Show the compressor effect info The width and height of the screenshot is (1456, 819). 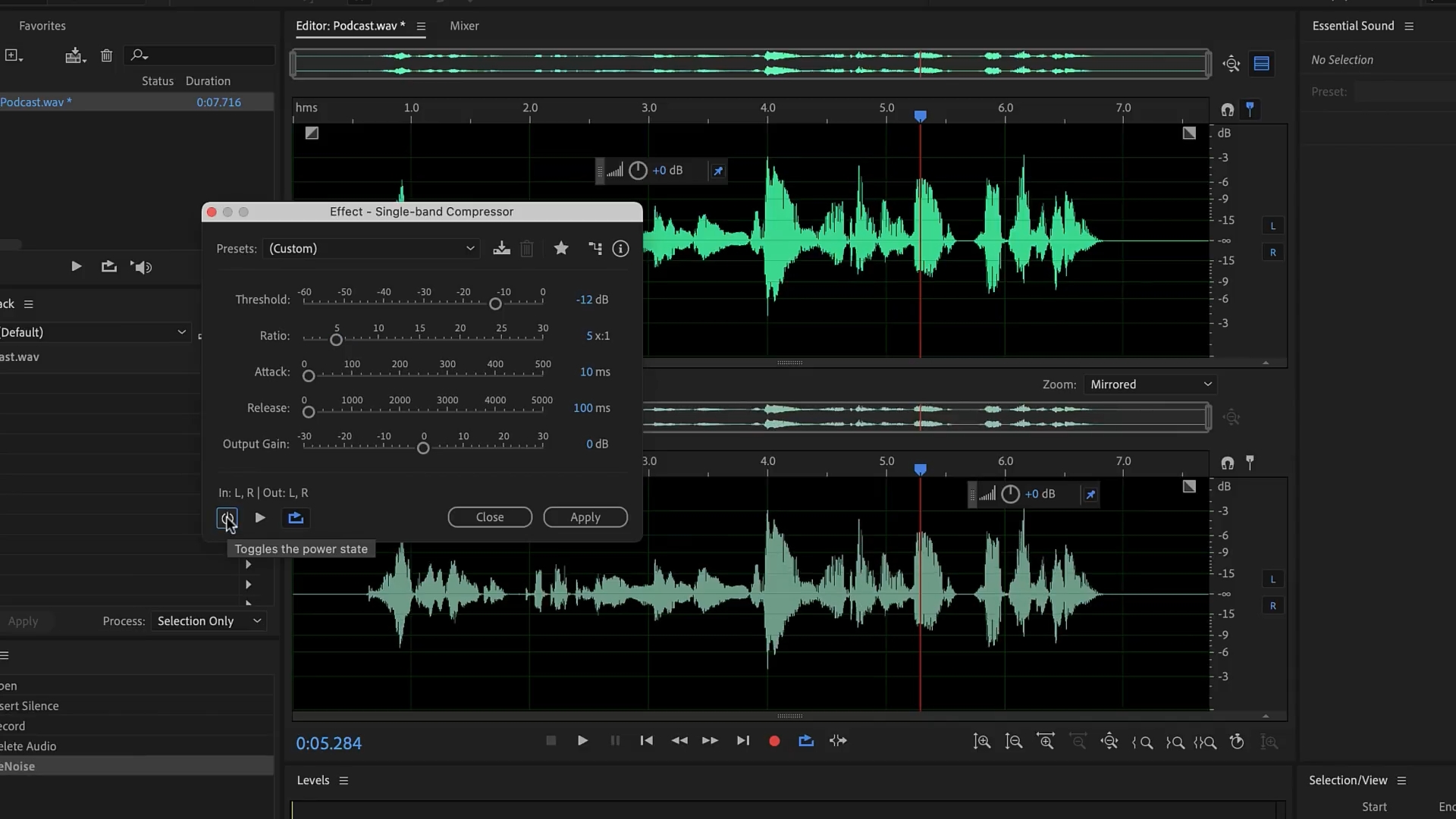click(620, 249)
